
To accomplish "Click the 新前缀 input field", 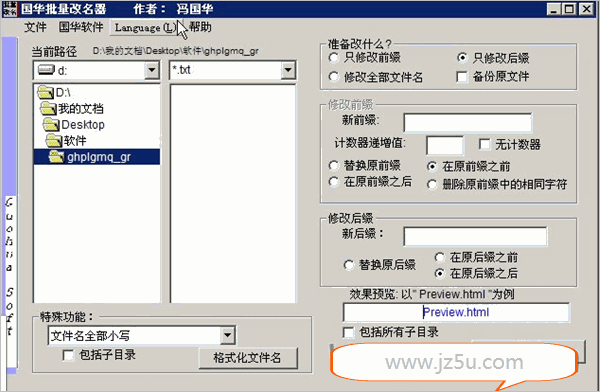I will click(468, 123).
